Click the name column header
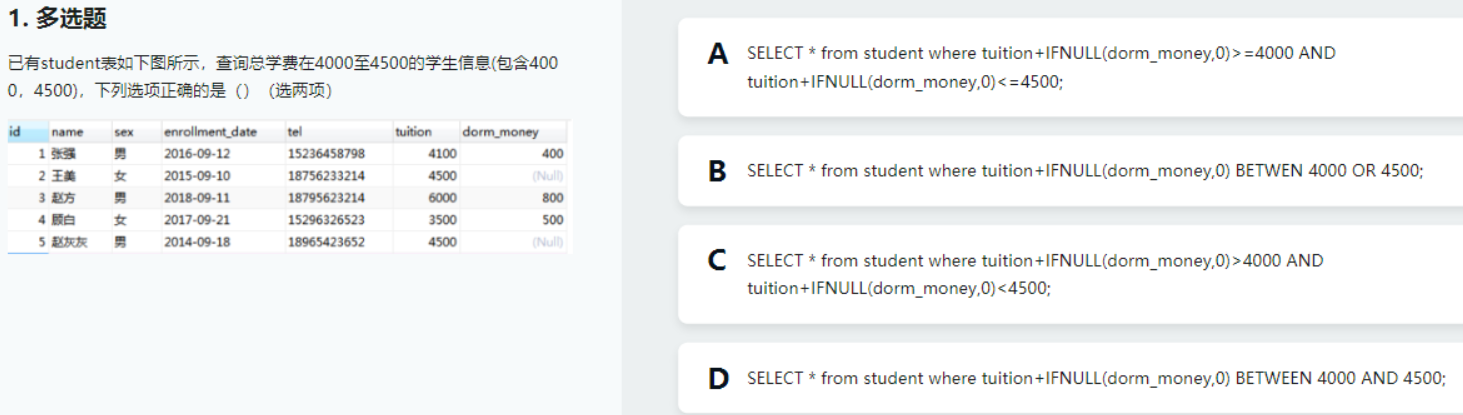 pos(68,132)
